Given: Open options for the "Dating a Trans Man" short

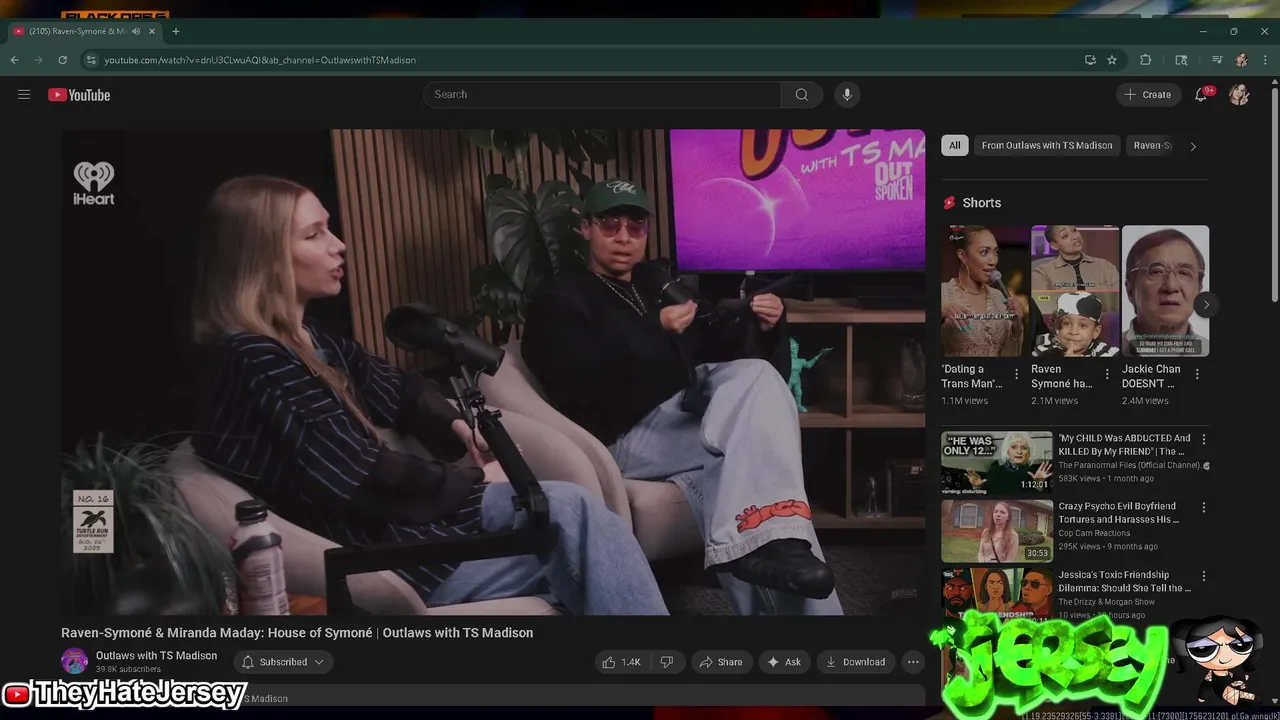Looking at the screenshot, I should [x=1017, y=374].
